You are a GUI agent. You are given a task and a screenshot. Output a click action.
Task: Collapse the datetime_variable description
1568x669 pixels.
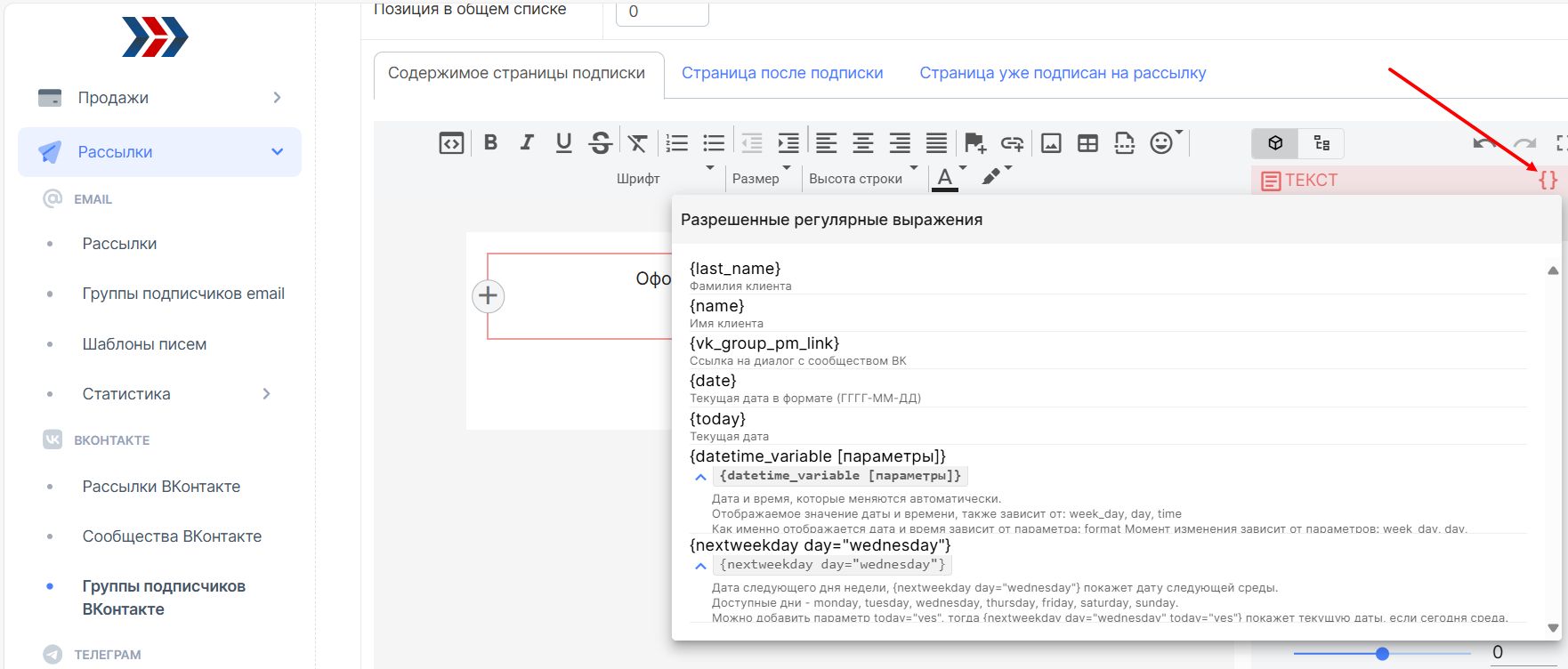pyautogui.click(x=700, y=477)
